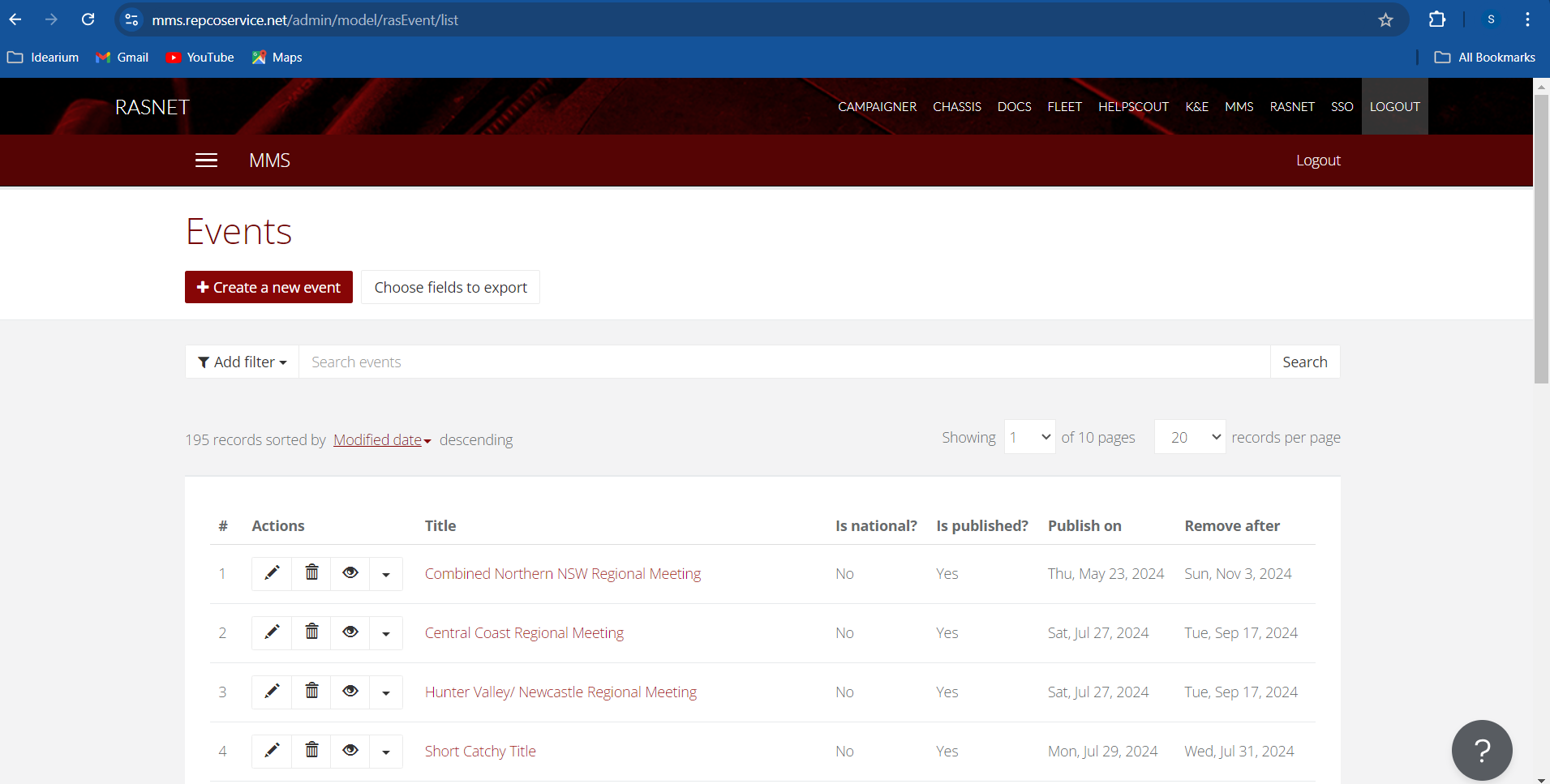Click Choose fields to export
This screenshot has width=1550, height=784.
click(450, 287)
